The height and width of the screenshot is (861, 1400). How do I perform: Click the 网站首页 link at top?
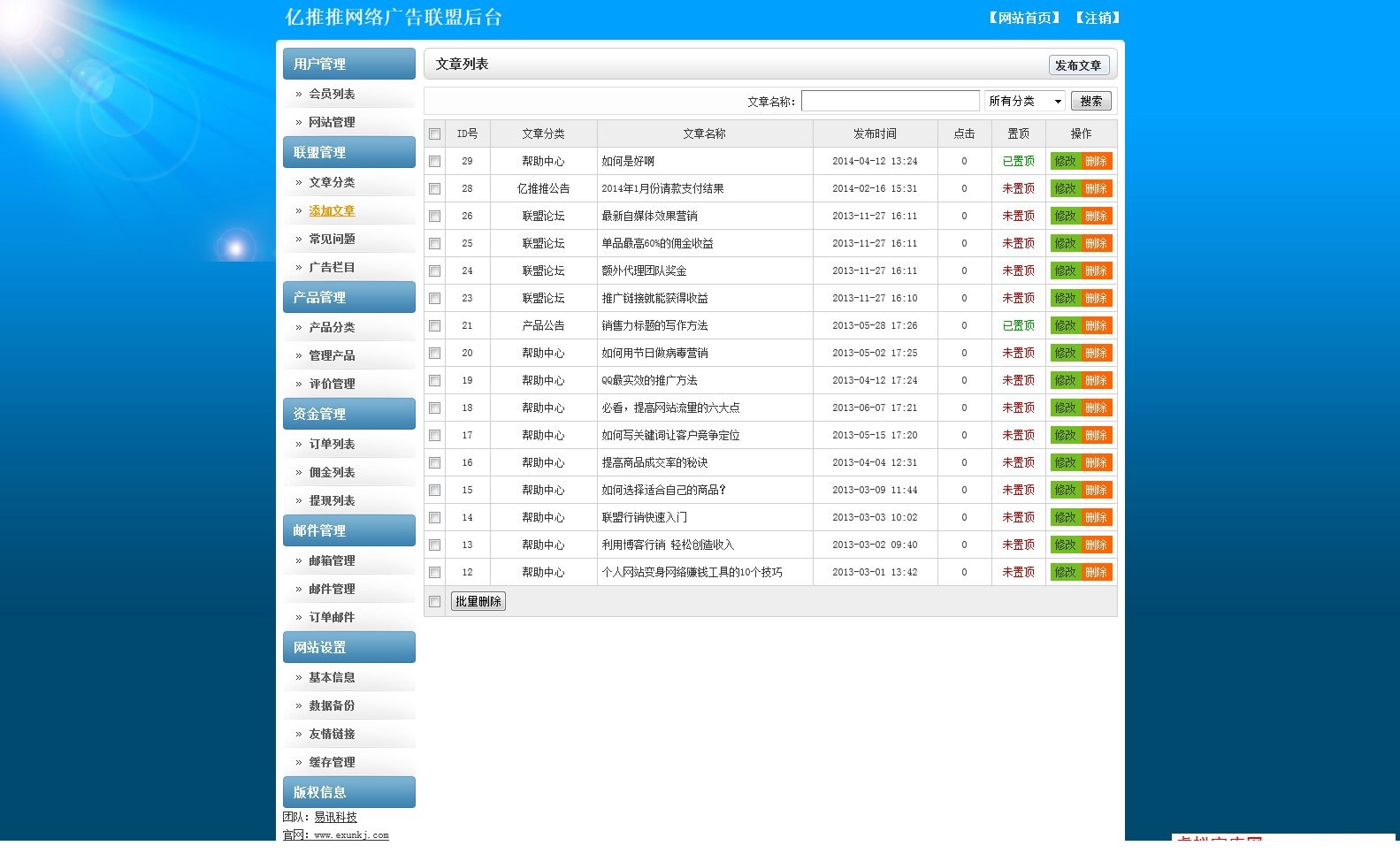(1024, 18)
